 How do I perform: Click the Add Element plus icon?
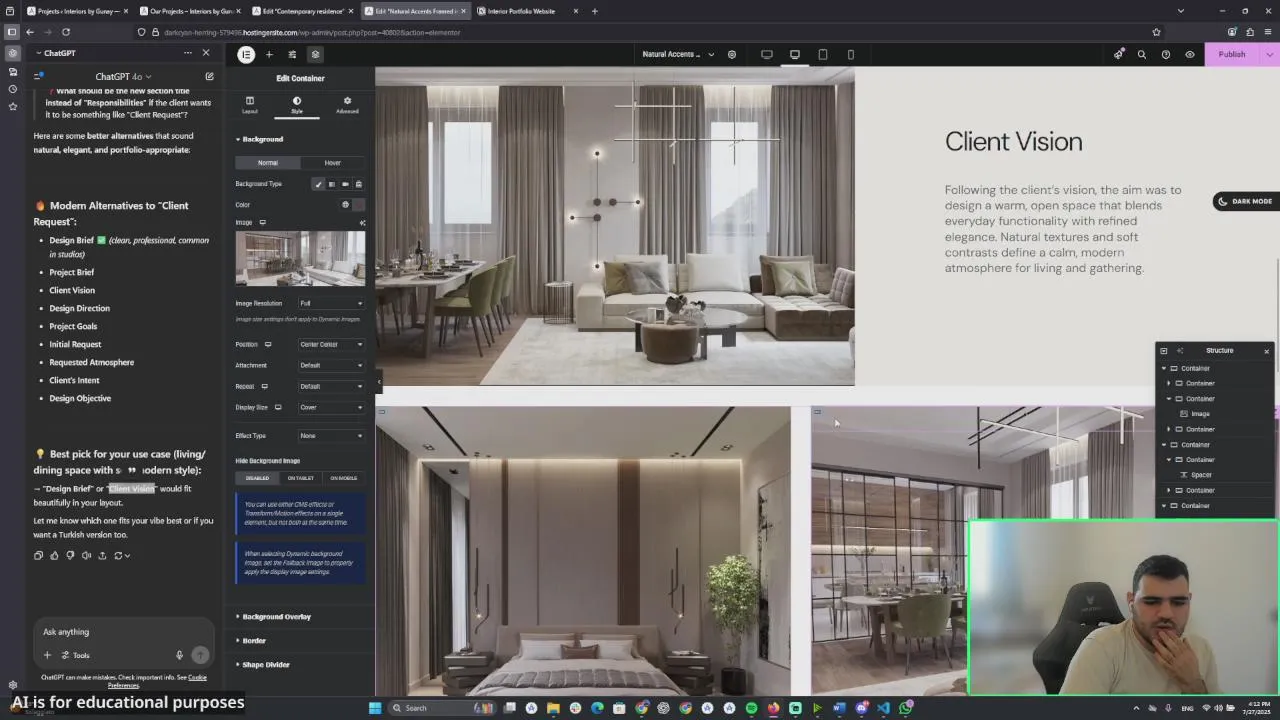(x=269, y=54)
